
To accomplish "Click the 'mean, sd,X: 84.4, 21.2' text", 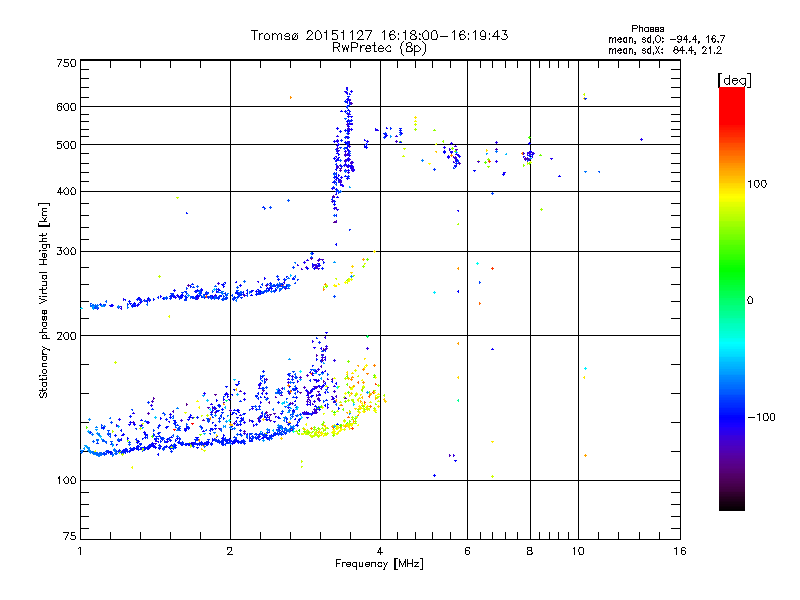I will coord(665,50).
